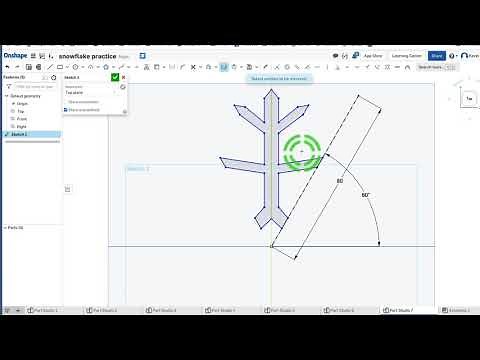Click the Search tools box
Image resolution: width=480 pixels, height=360 pixels.
point(437,67)
